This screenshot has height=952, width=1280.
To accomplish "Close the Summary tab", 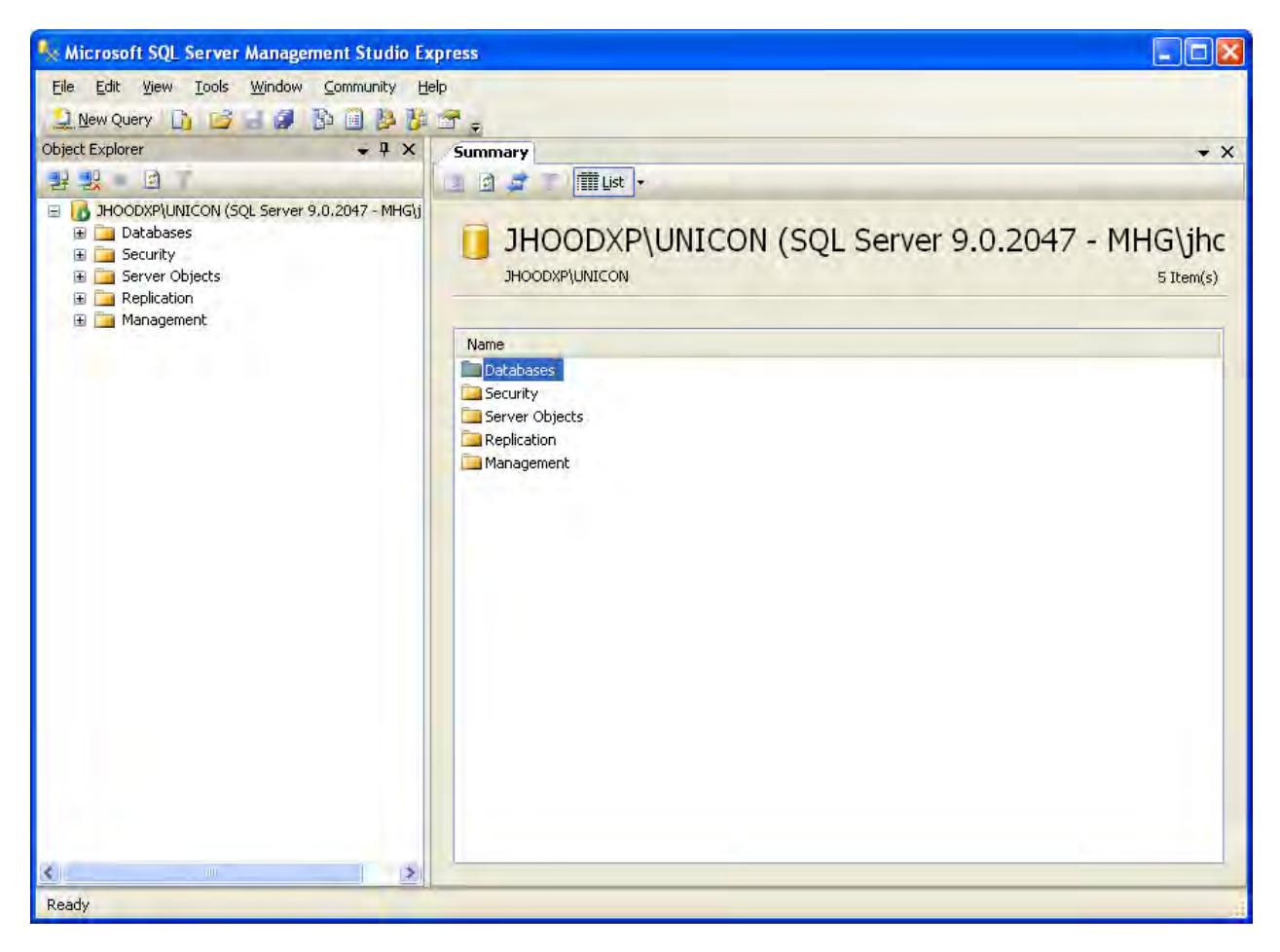I will click(x=1227, y=152).
